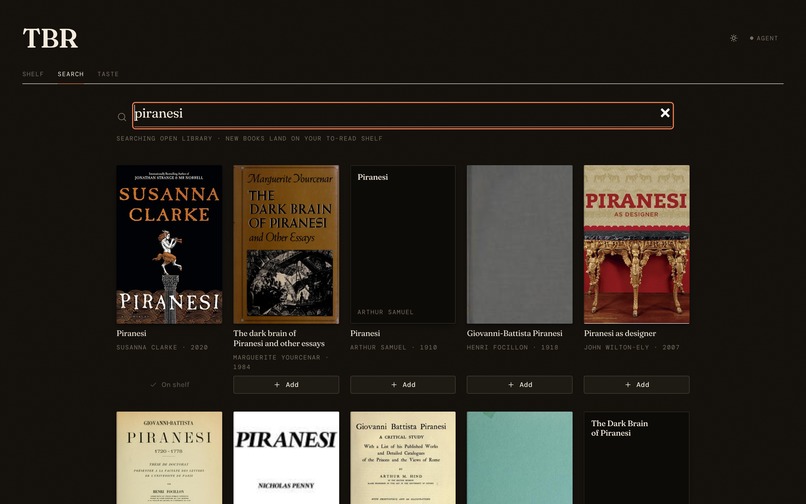806x504 pixels.
Task: Click 'ARTHUR SAMUEL · 1910' author line
Action: pos(394,348)
